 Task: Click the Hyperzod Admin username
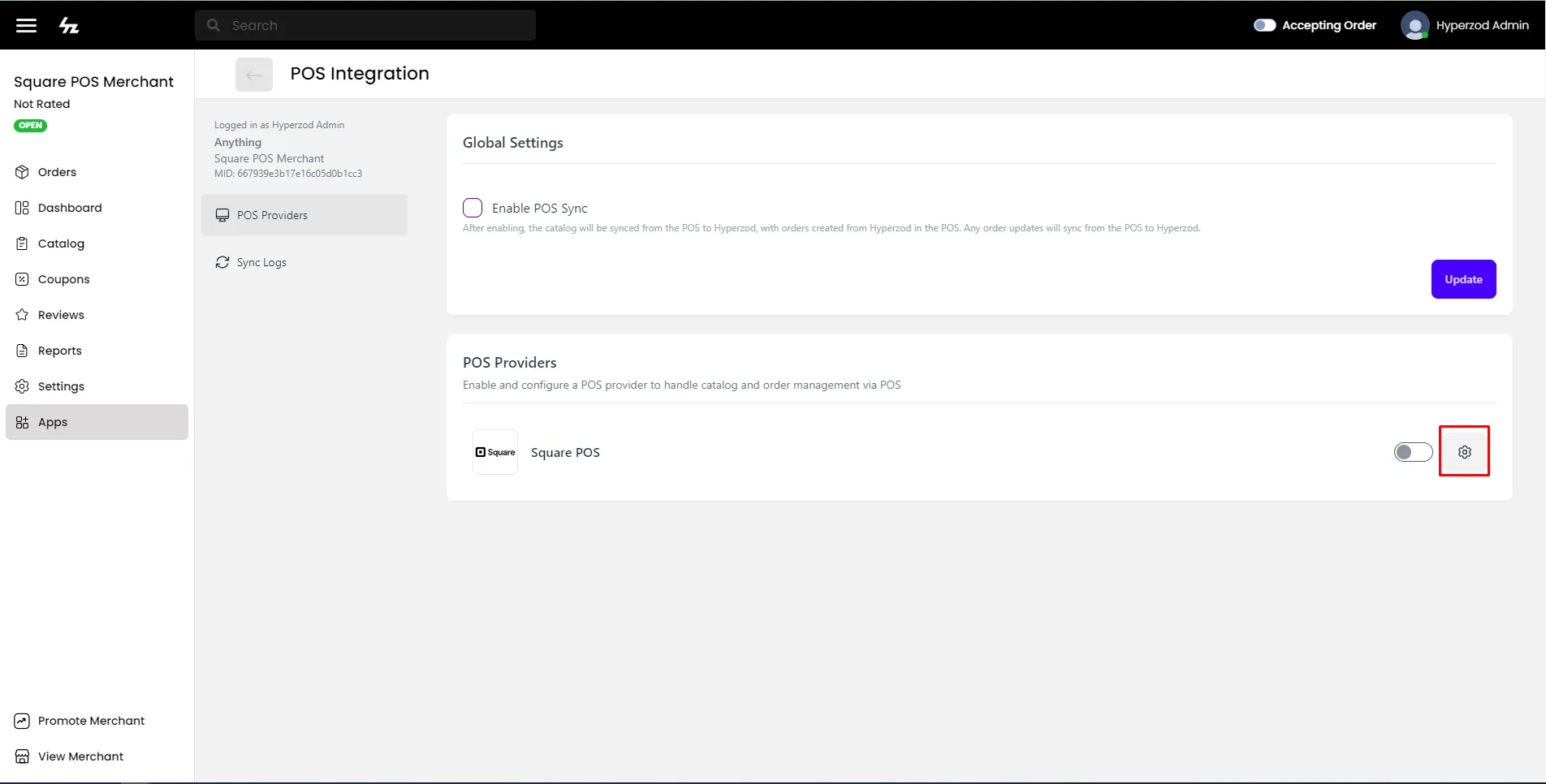(x=1482, y=25)
